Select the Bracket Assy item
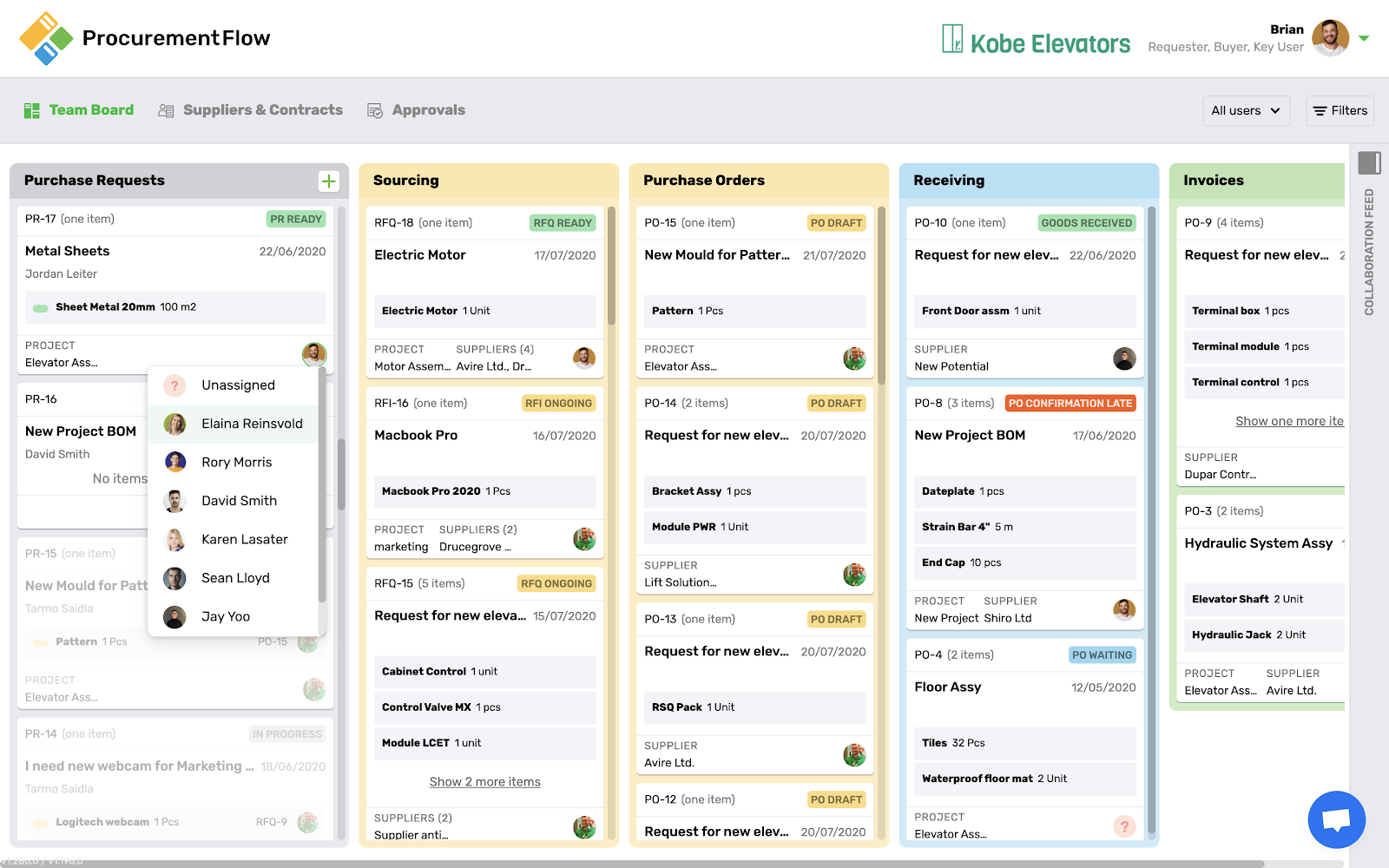 tap(755, 491)
